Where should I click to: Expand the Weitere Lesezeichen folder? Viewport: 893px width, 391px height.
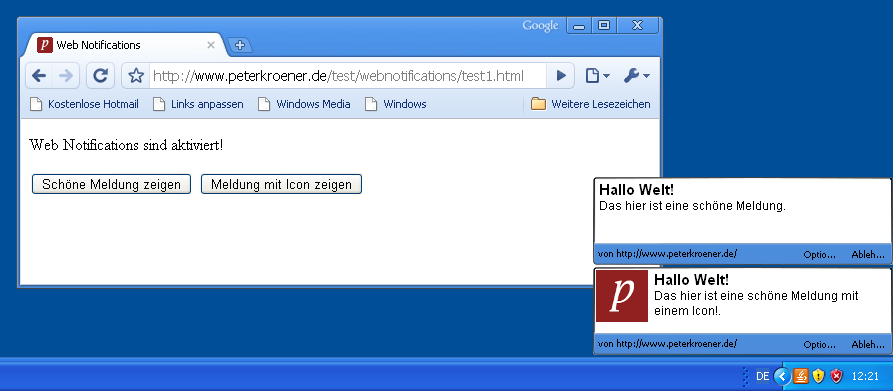[x=591, y=104]
